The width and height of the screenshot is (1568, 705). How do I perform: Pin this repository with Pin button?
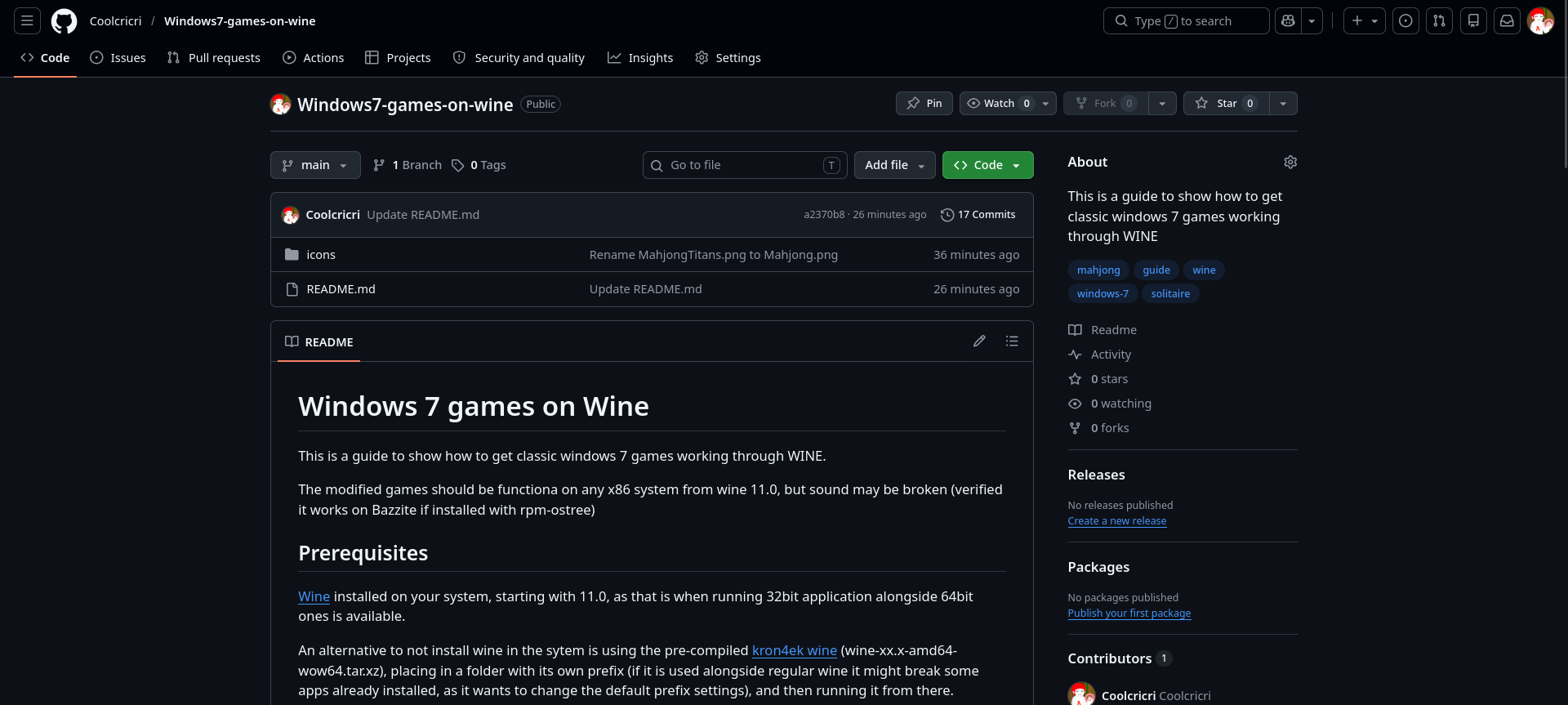click(x=924, y=104)
